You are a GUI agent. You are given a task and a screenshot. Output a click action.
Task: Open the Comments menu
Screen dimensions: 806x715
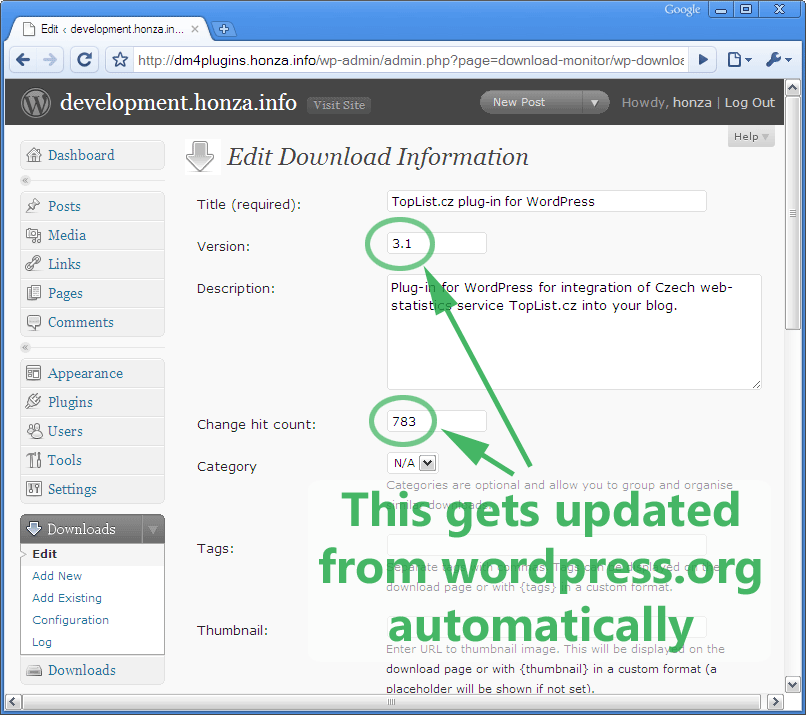click(81, 322)
